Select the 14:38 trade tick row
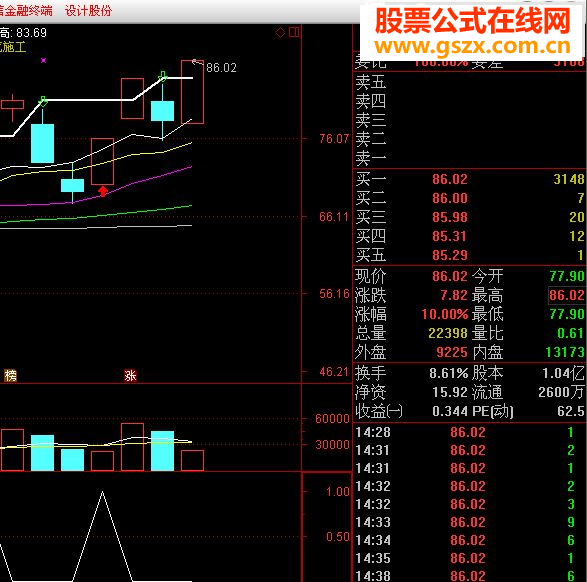This screenshot has width=587, height=582. 469,575
